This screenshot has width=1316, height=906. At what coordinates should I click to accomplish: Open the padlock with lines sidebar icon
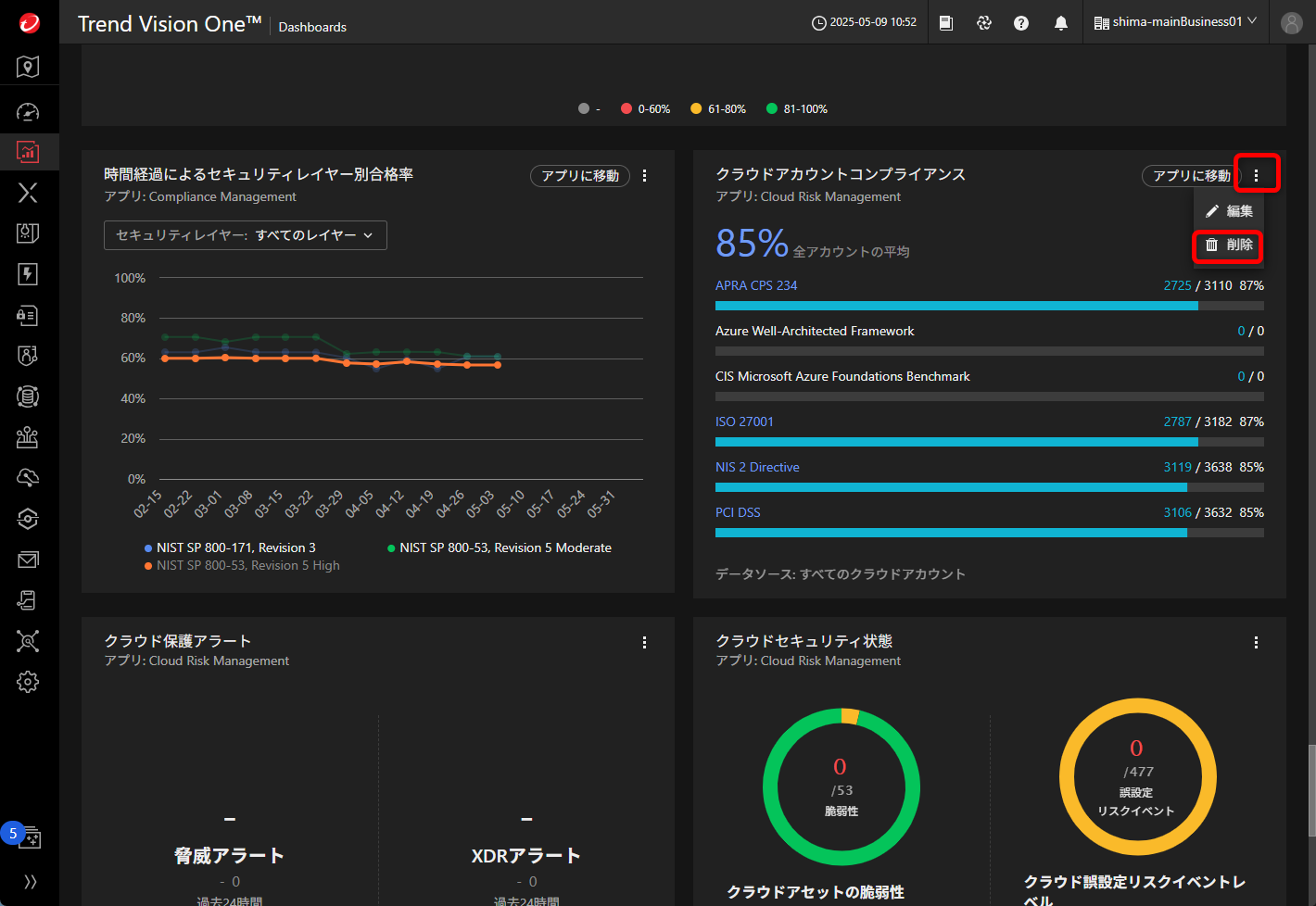click(x=28, y=315)
